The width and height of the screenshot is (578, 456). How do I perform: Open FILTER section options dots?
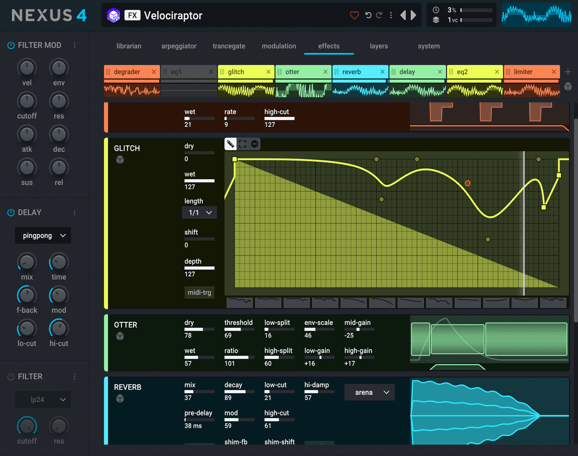[x=74, y=376]
